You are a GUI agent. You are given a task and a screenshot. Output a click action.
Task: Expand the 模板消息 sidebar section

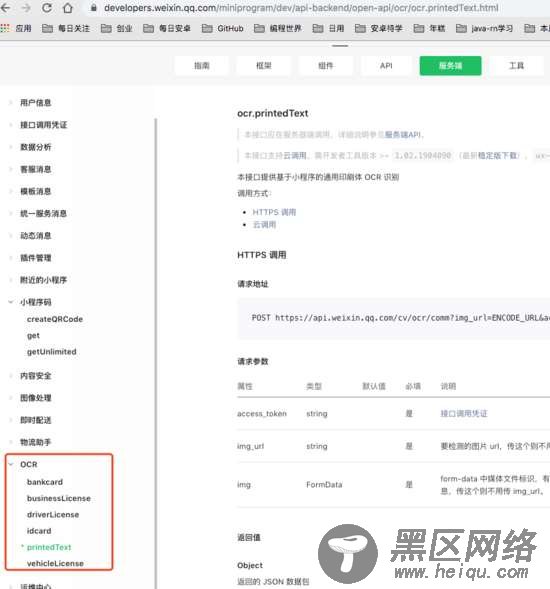[35, 191]
